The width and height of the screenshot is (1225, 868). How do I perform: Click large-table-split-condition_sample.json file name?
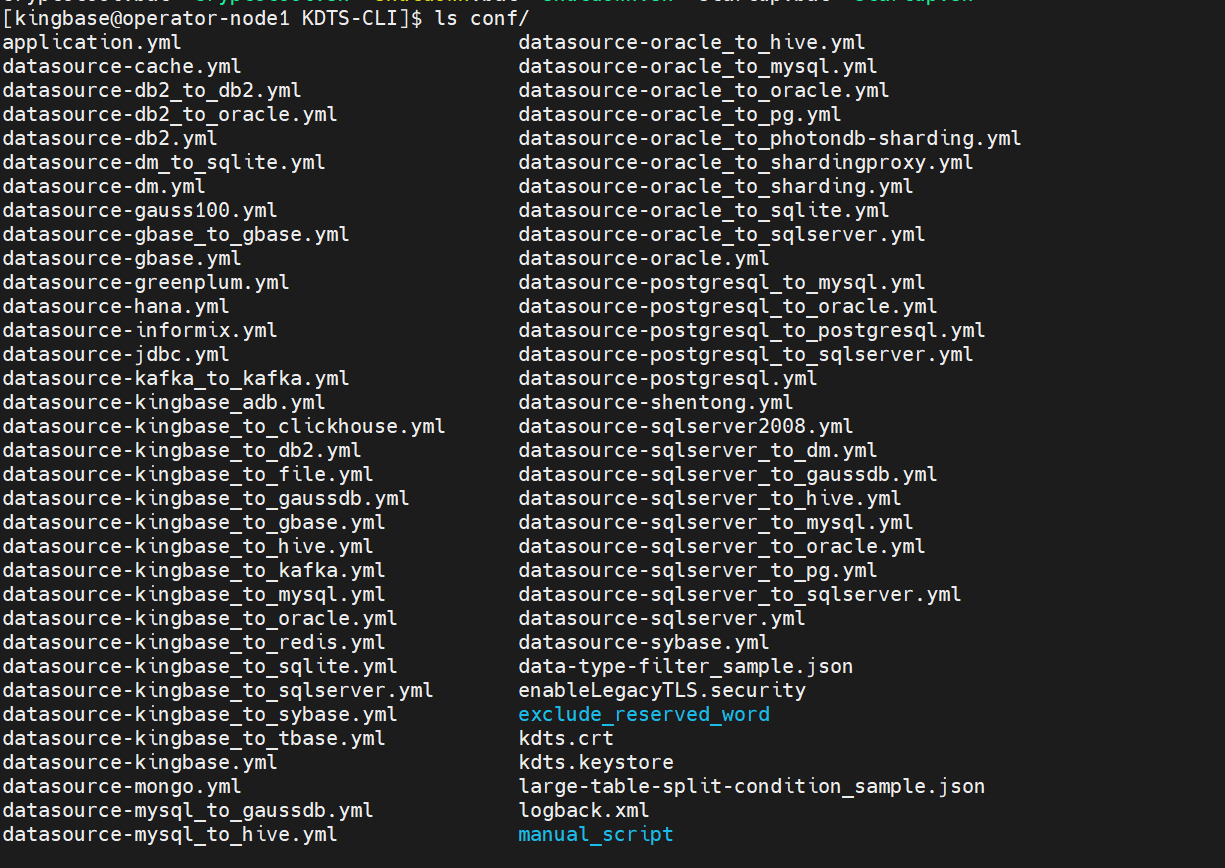(752, 787)
